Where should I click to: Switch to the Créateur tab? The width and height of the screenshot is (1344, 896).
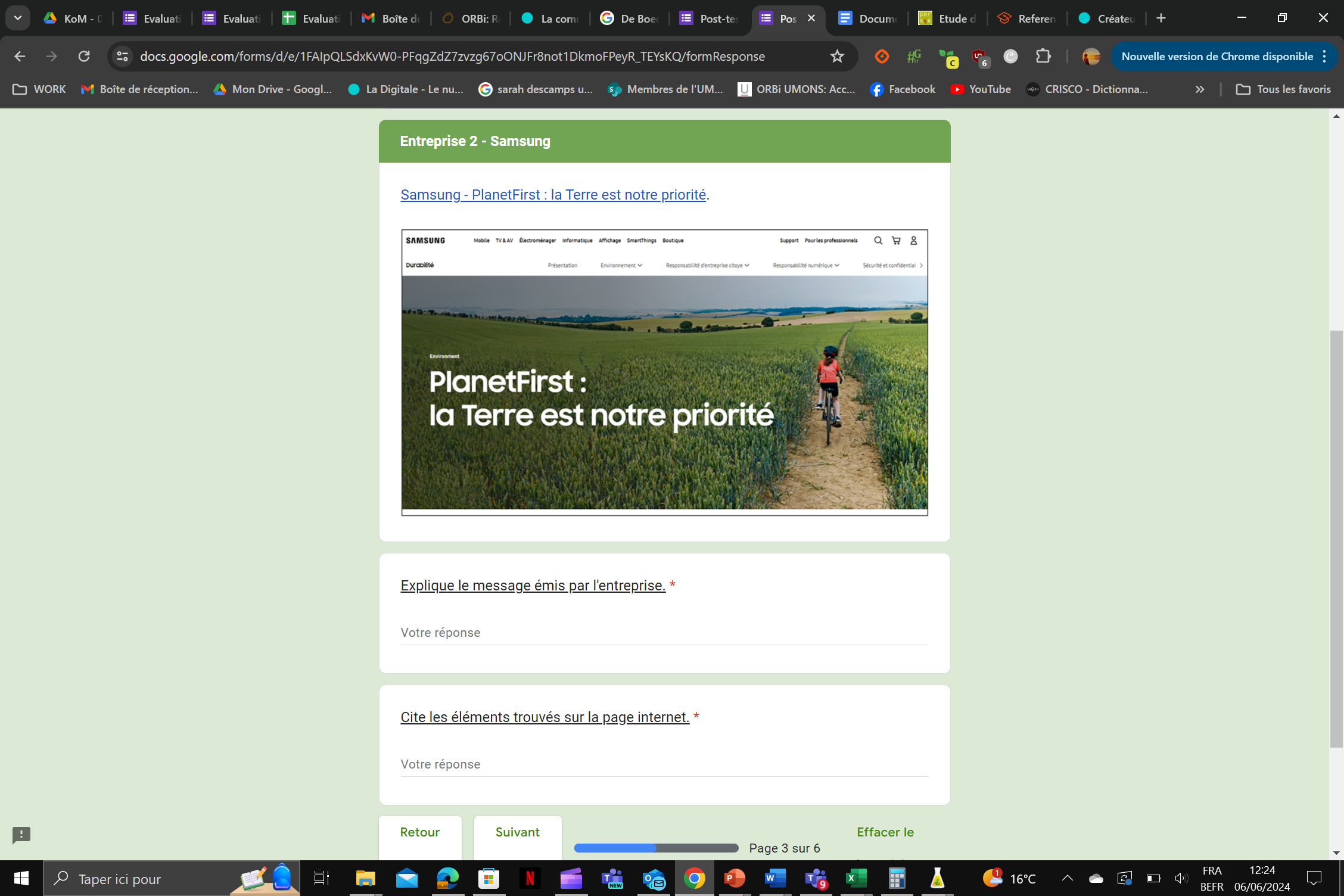click(1106, 18)
